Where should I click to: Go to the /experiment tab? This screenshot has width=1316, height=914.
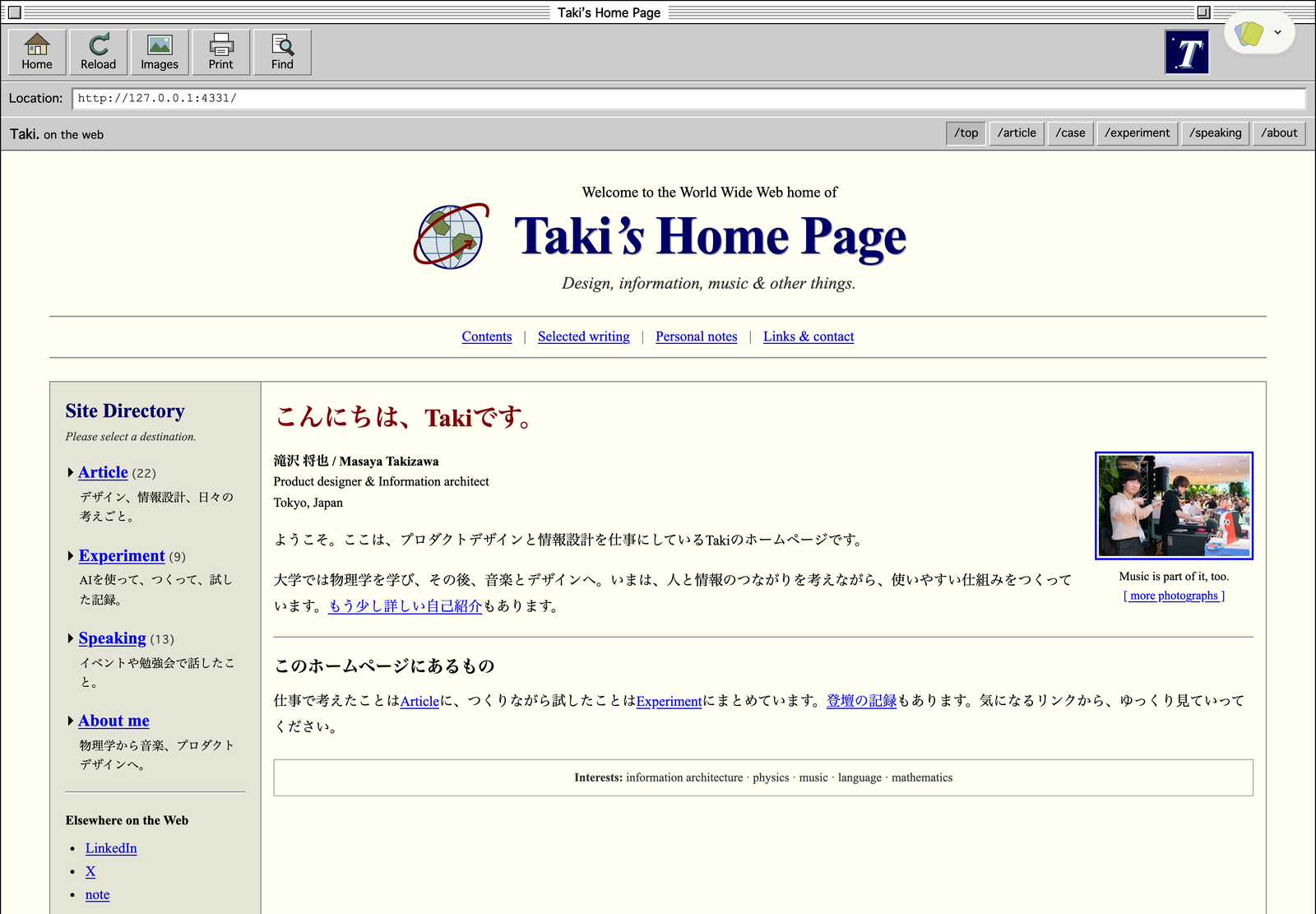pos(1137,133)
